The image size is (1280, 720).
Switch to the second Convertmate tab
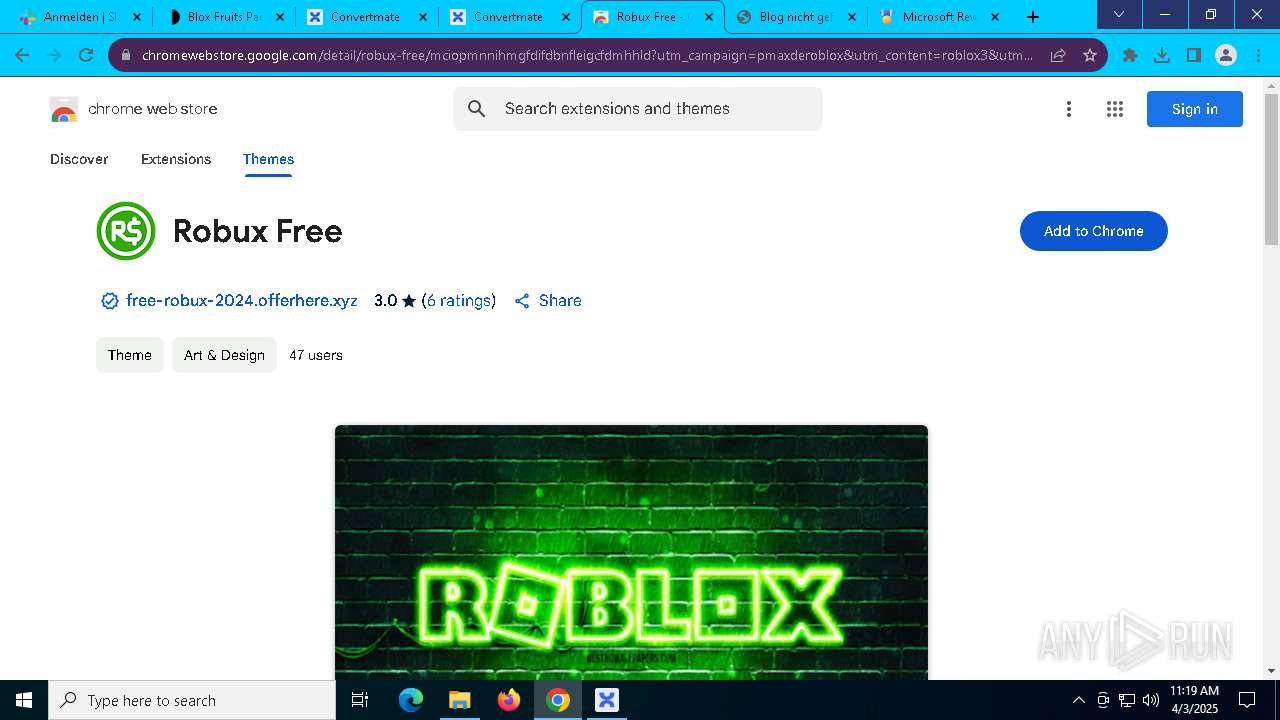point(511,17)
